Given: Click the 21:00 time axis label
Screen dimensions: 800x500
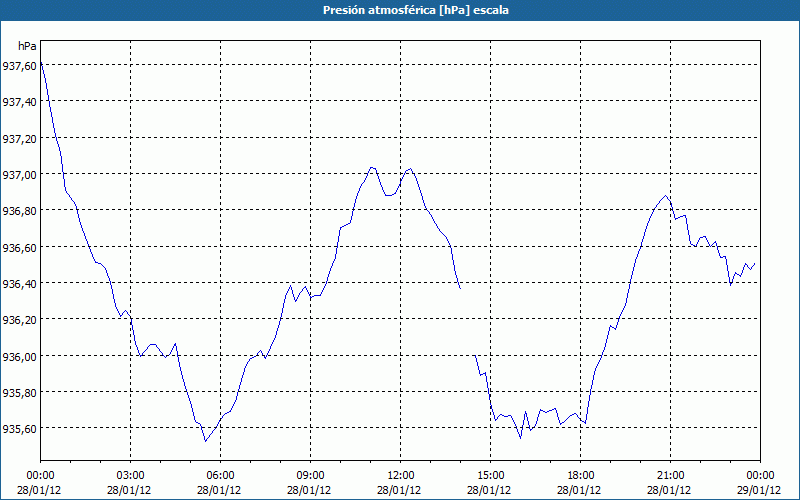Looking at the screenshot, I should [x=670, y=476].
